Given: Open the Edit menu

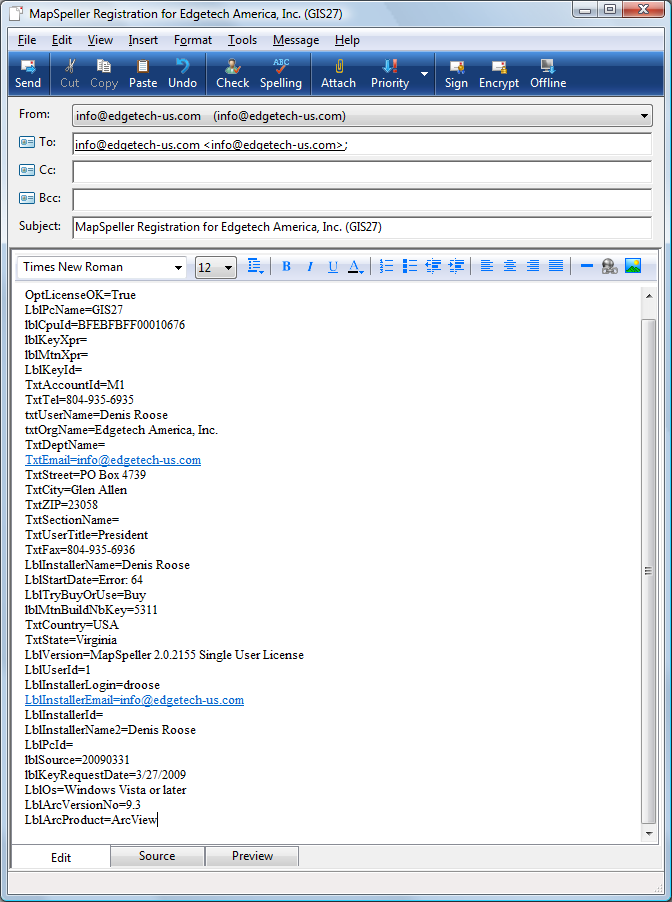Looking at the screenshot, I should (x=62, y=40).
